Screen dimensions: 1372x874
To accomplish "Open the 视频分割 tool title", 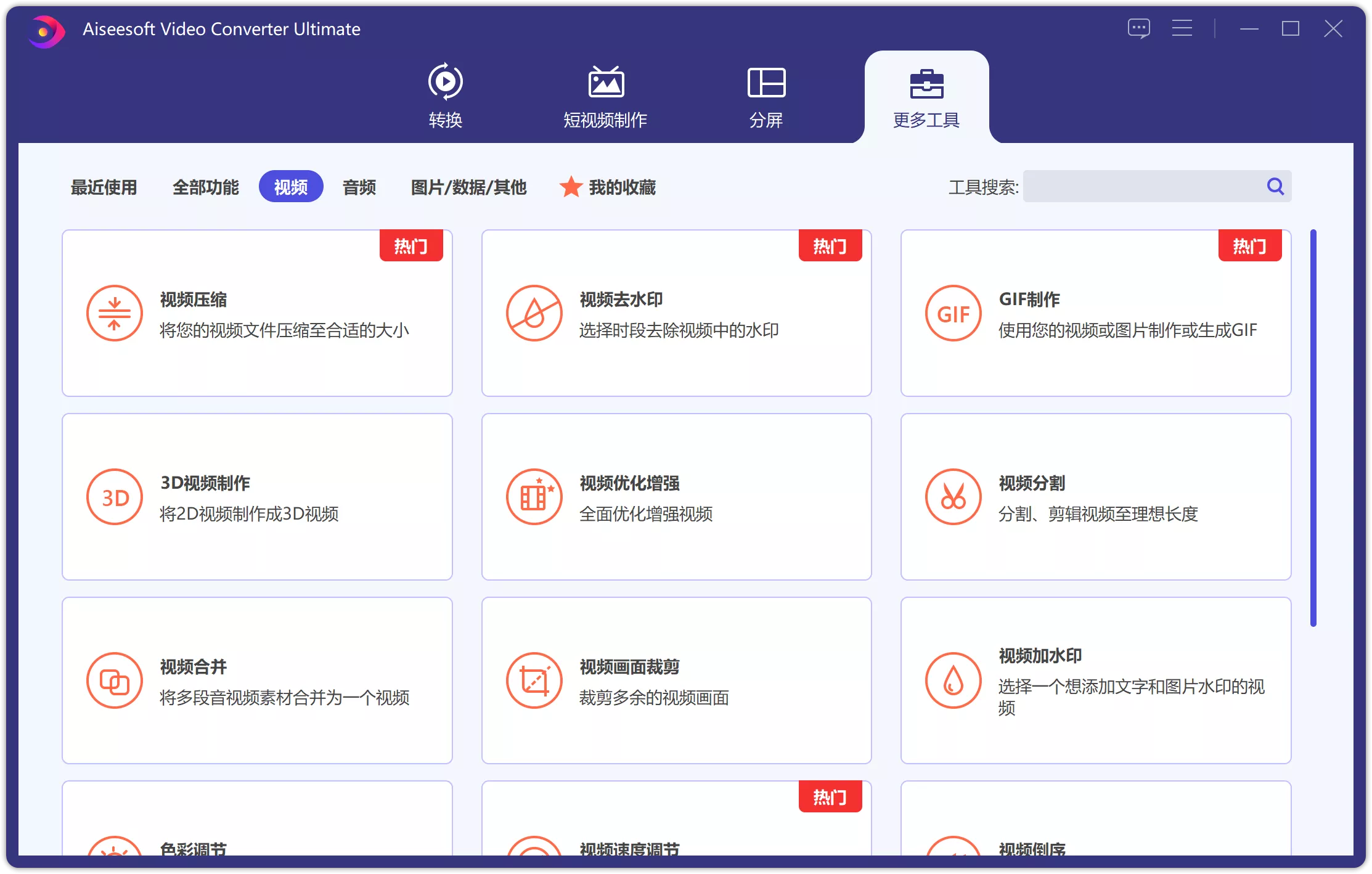I will click(1032, 483).
